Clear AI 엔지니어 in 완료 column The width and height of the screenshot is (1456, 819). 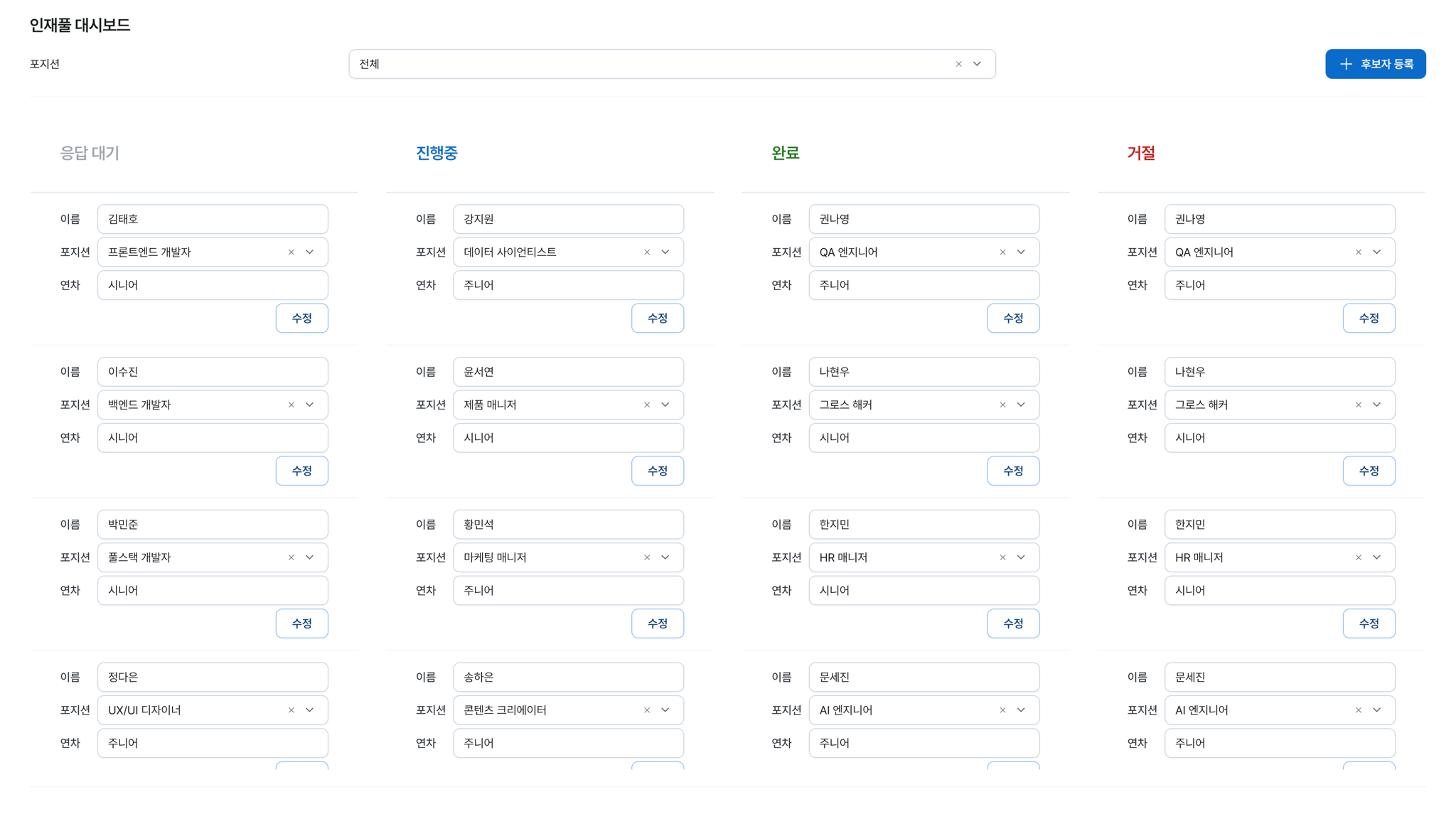coord(1002,710)
